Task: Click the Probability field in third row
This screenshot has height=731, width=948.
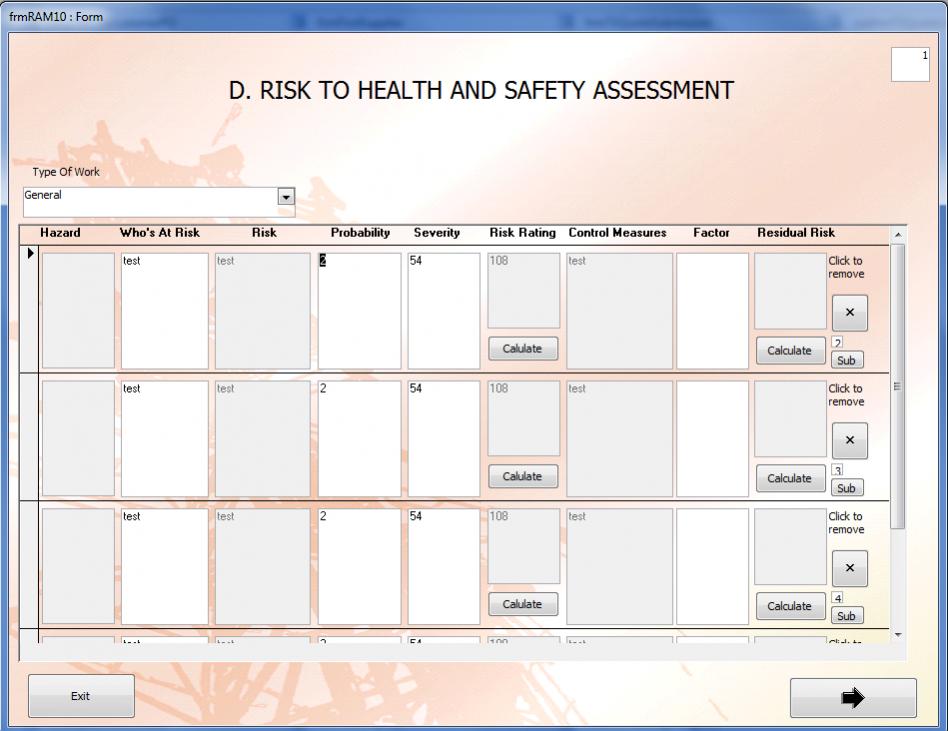Action: [x=359, y=566]
